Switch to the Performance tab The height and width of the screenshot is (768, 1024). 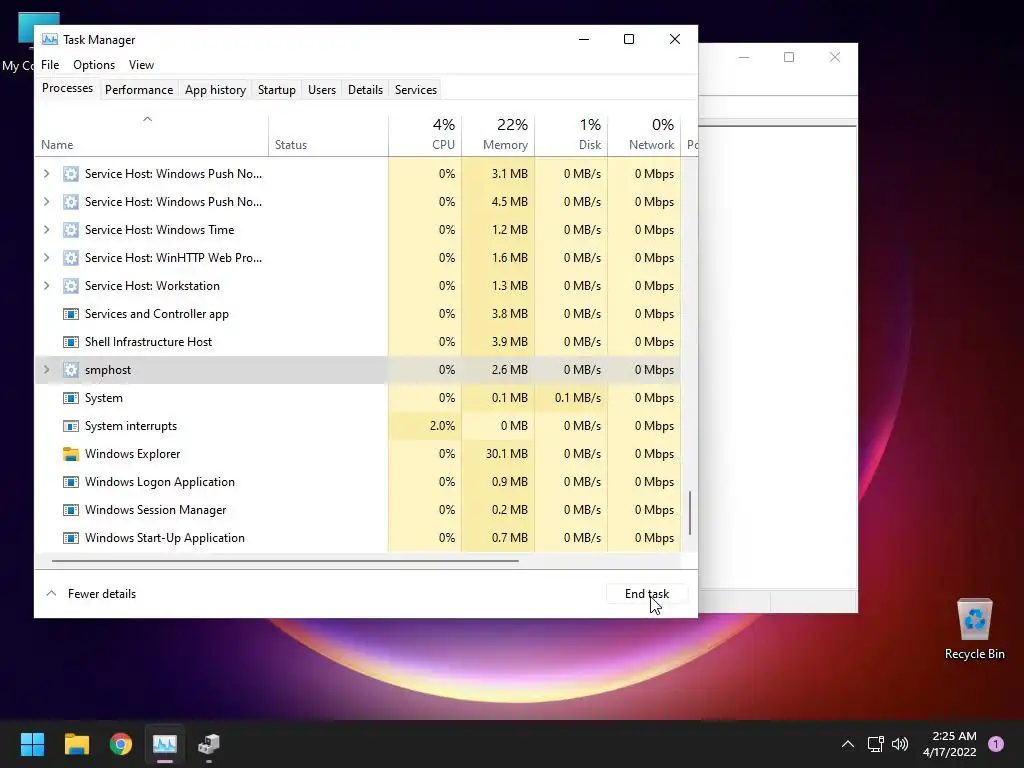pyautogui.click(x=138, y=89)
